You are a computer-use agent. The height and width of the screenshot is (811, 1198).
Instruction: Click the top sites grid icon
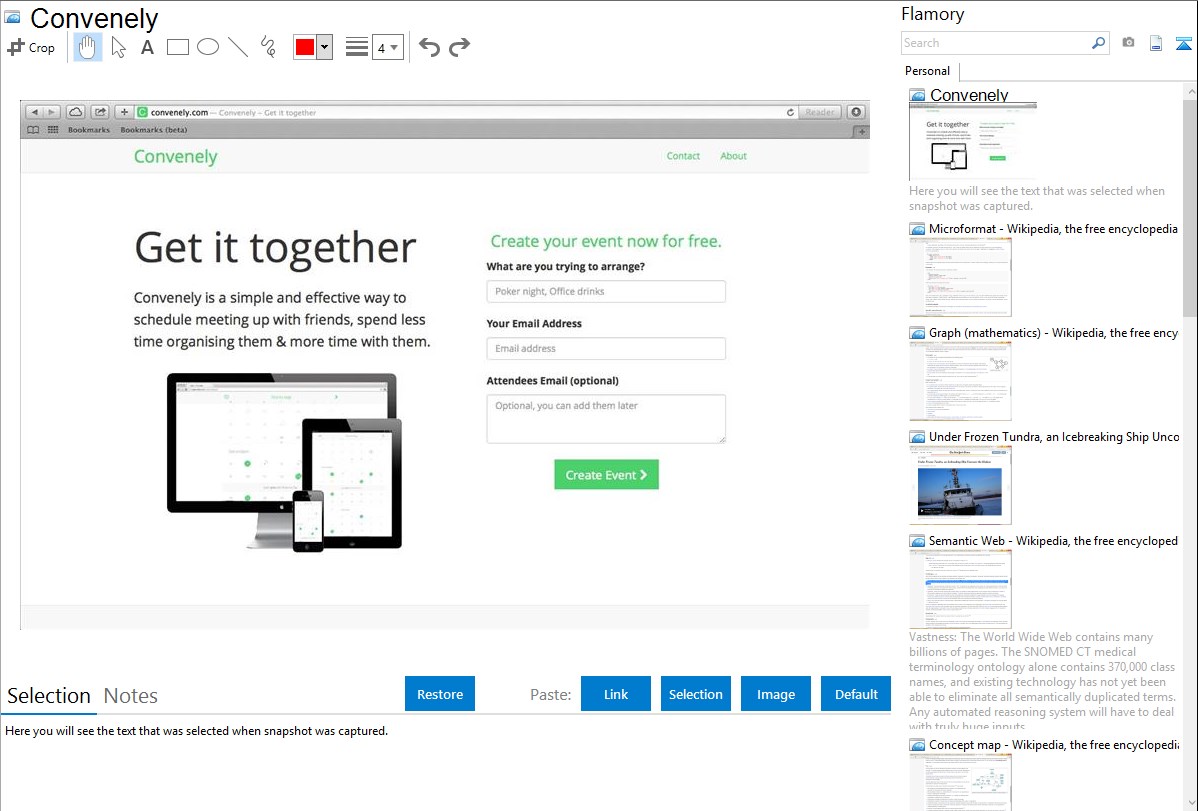pos(53,130)
